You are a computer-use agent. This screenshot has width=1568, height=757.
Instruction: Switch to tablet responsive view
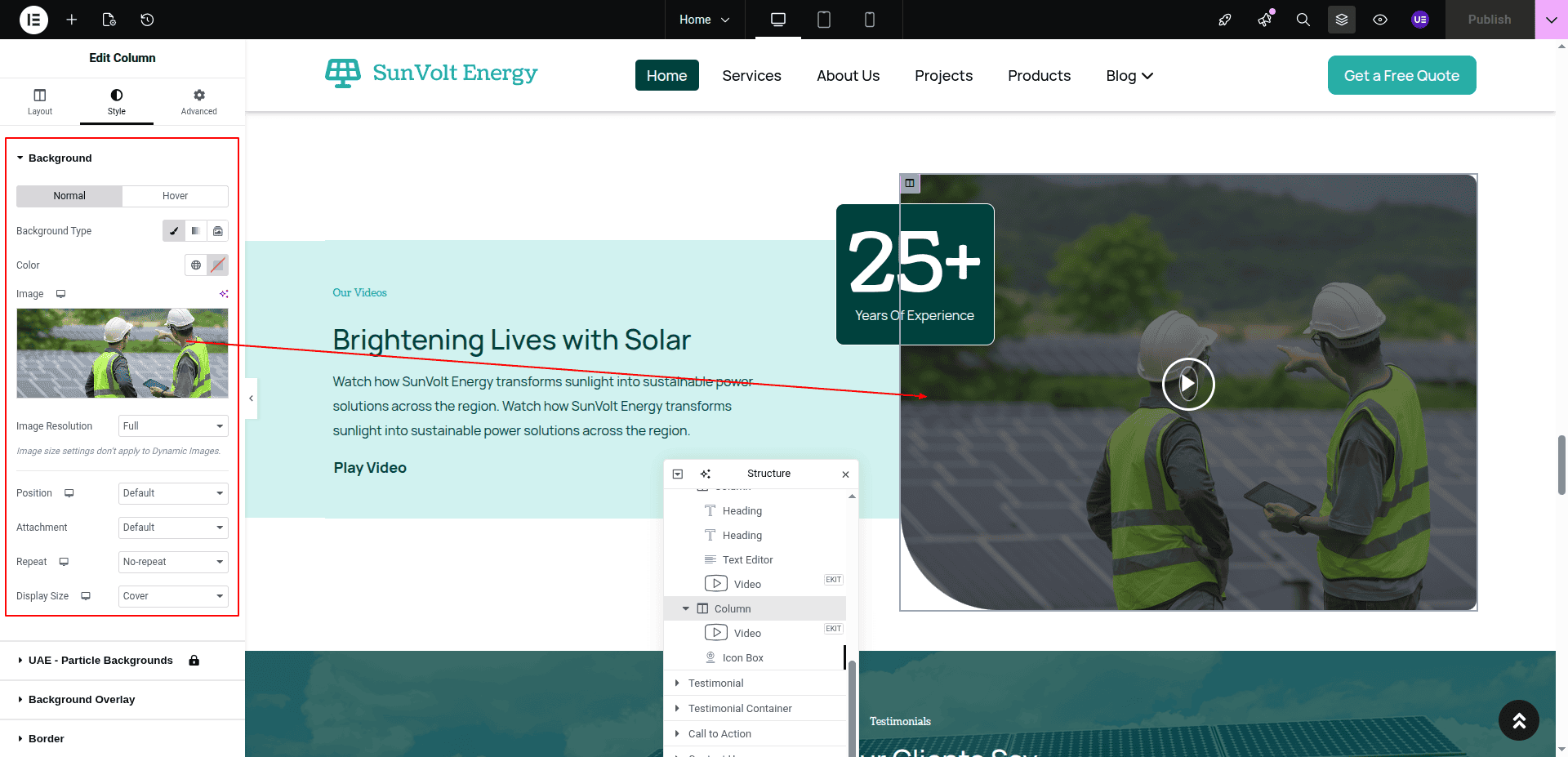(824, 20)
